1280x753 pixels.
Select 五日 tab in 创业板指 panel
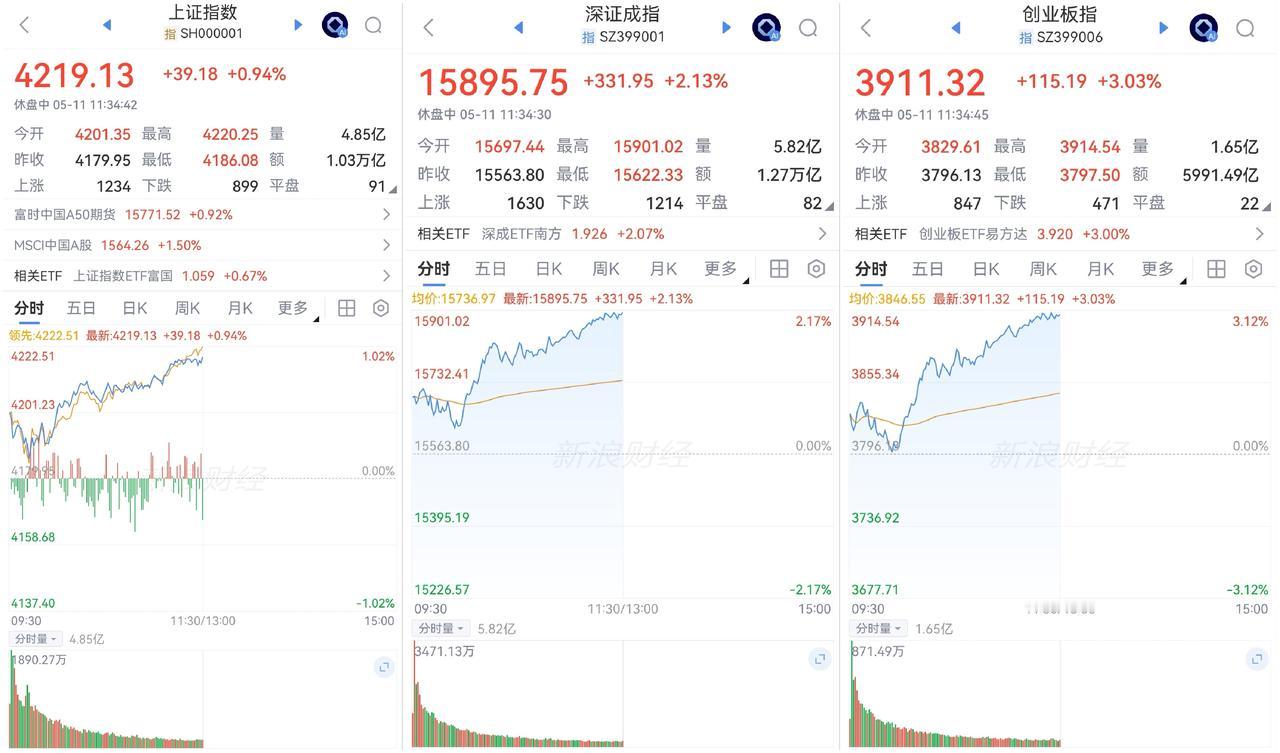[x=928, y=269]
